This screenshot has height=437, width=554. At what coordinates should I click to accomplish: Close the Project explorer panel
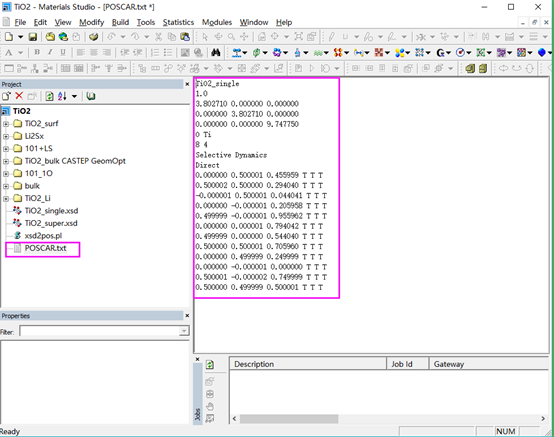click(187, 84)
